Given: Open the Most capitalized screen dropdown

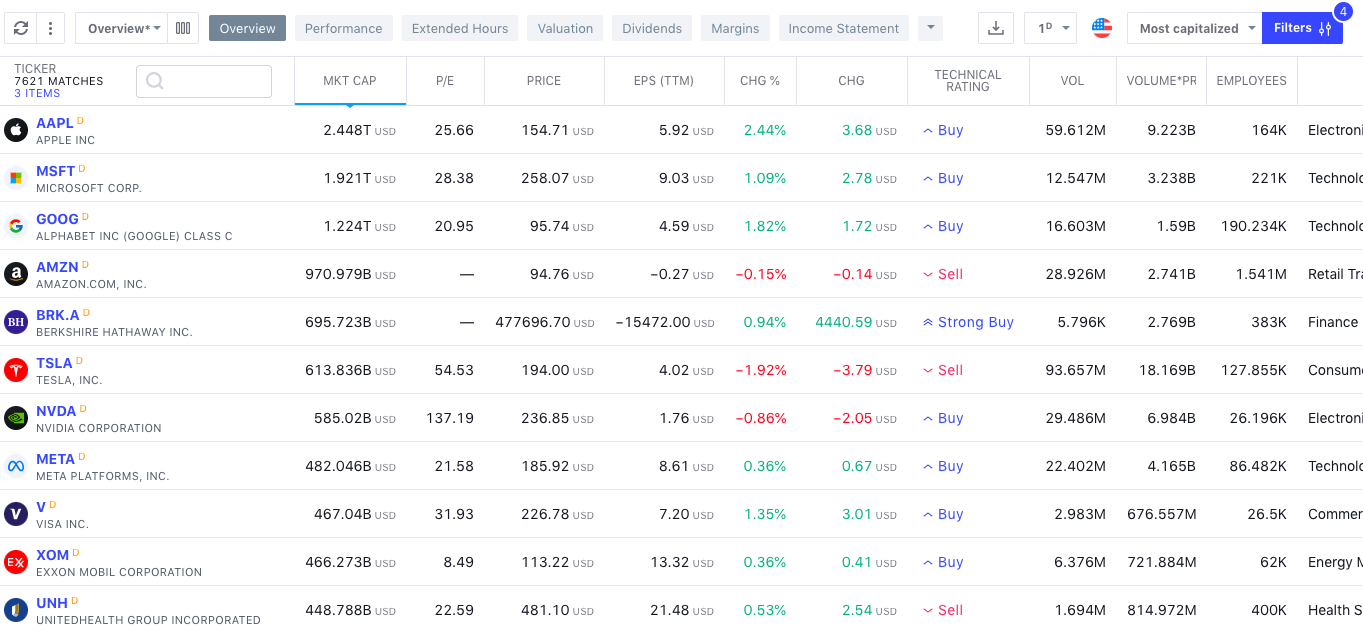Looking at the screenshot, I should coord(1194,28).
